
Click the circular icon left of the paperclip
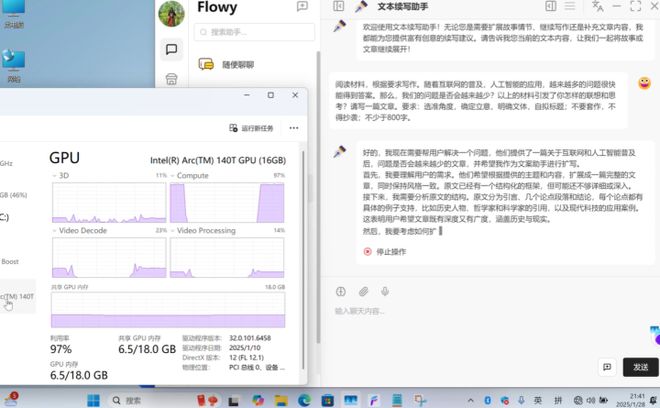click(x=341, y=291)
